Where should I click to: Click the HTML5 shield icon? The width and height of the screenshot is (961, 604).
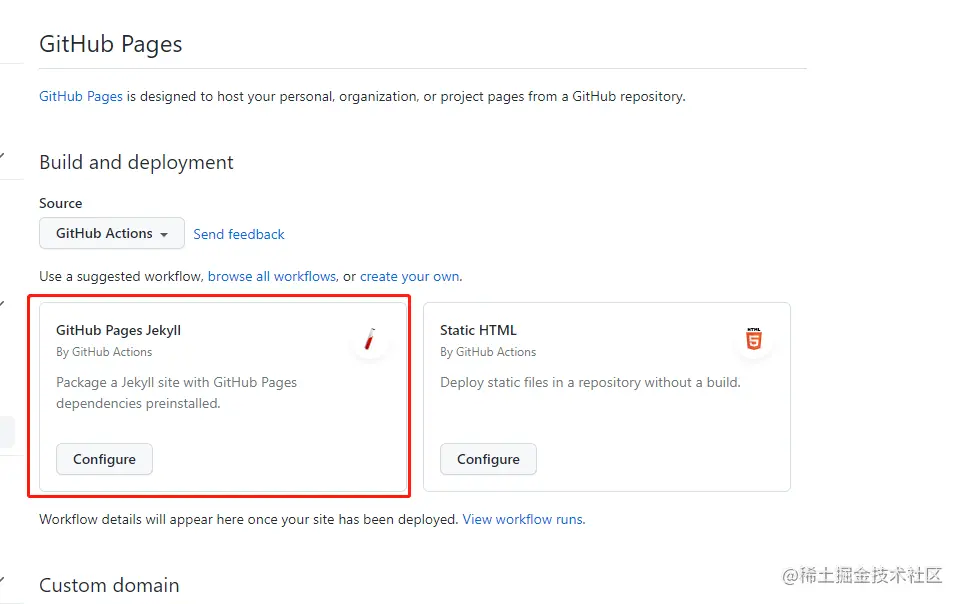click(753, 339)
